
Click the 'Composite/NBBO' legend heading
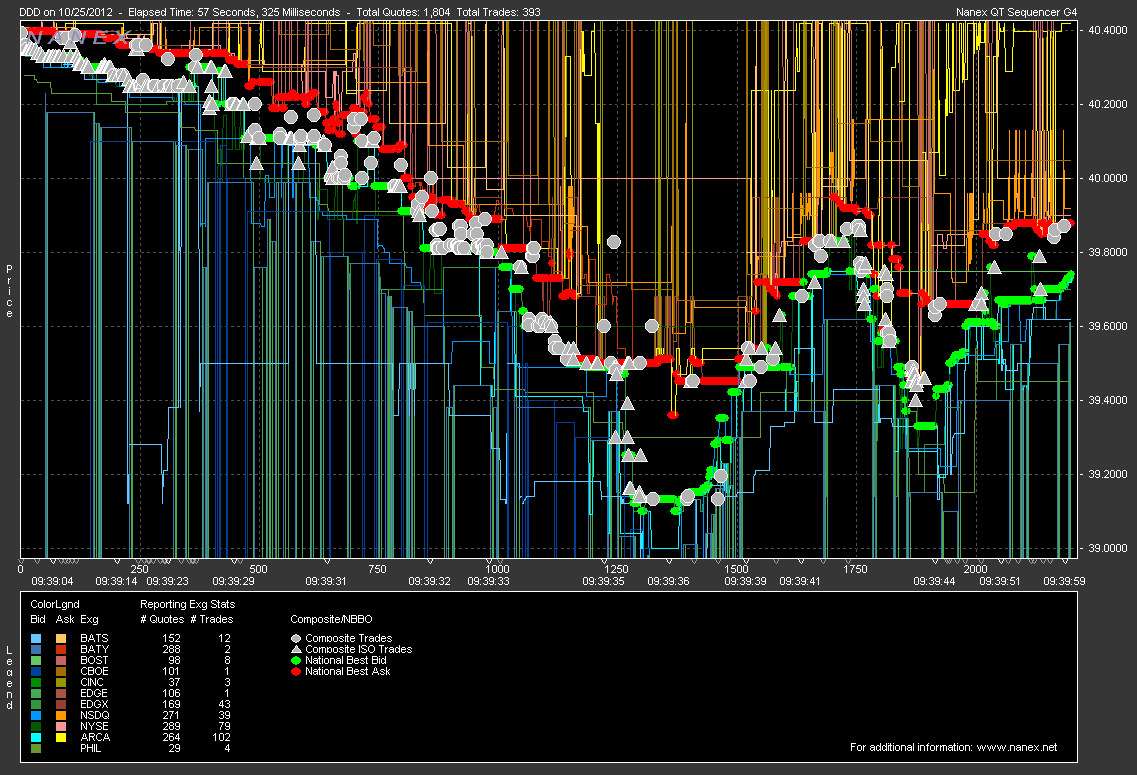pos(331,620)
